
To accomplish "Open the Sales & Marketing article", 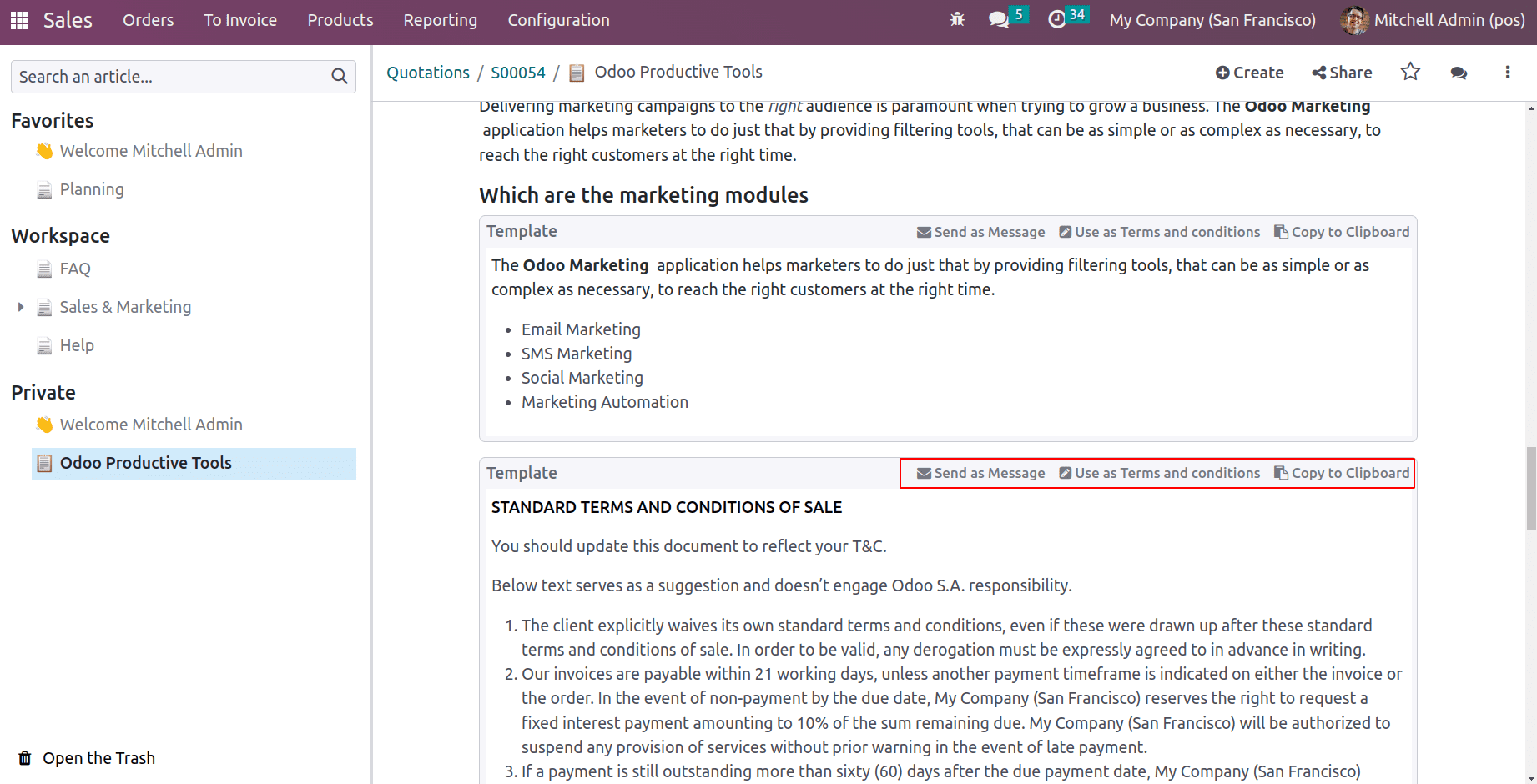I will click(x=125, y=307).
